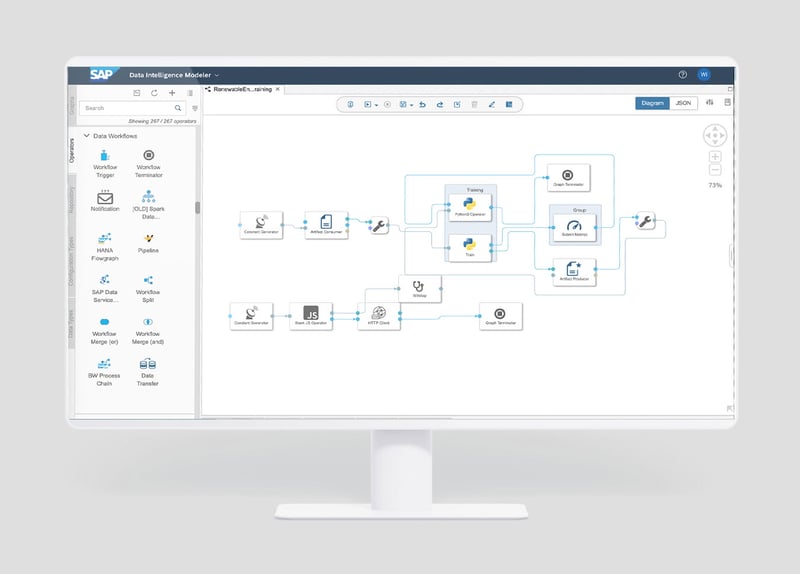This screenshot has width=800, height=574.
Task: Click the plus add operator icon
Action: pos(172,93)
